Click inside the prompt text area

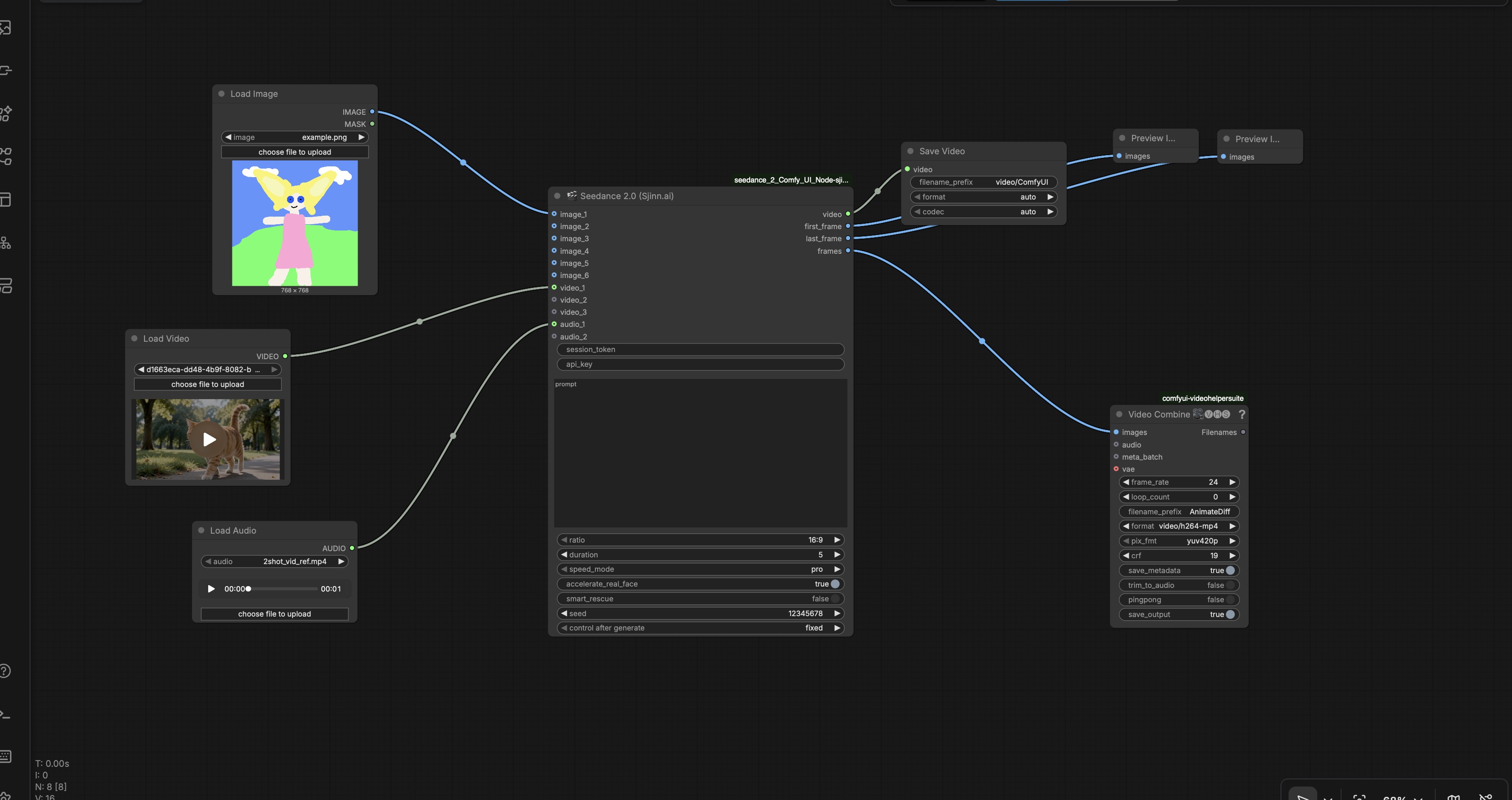(x=700, y=453)
